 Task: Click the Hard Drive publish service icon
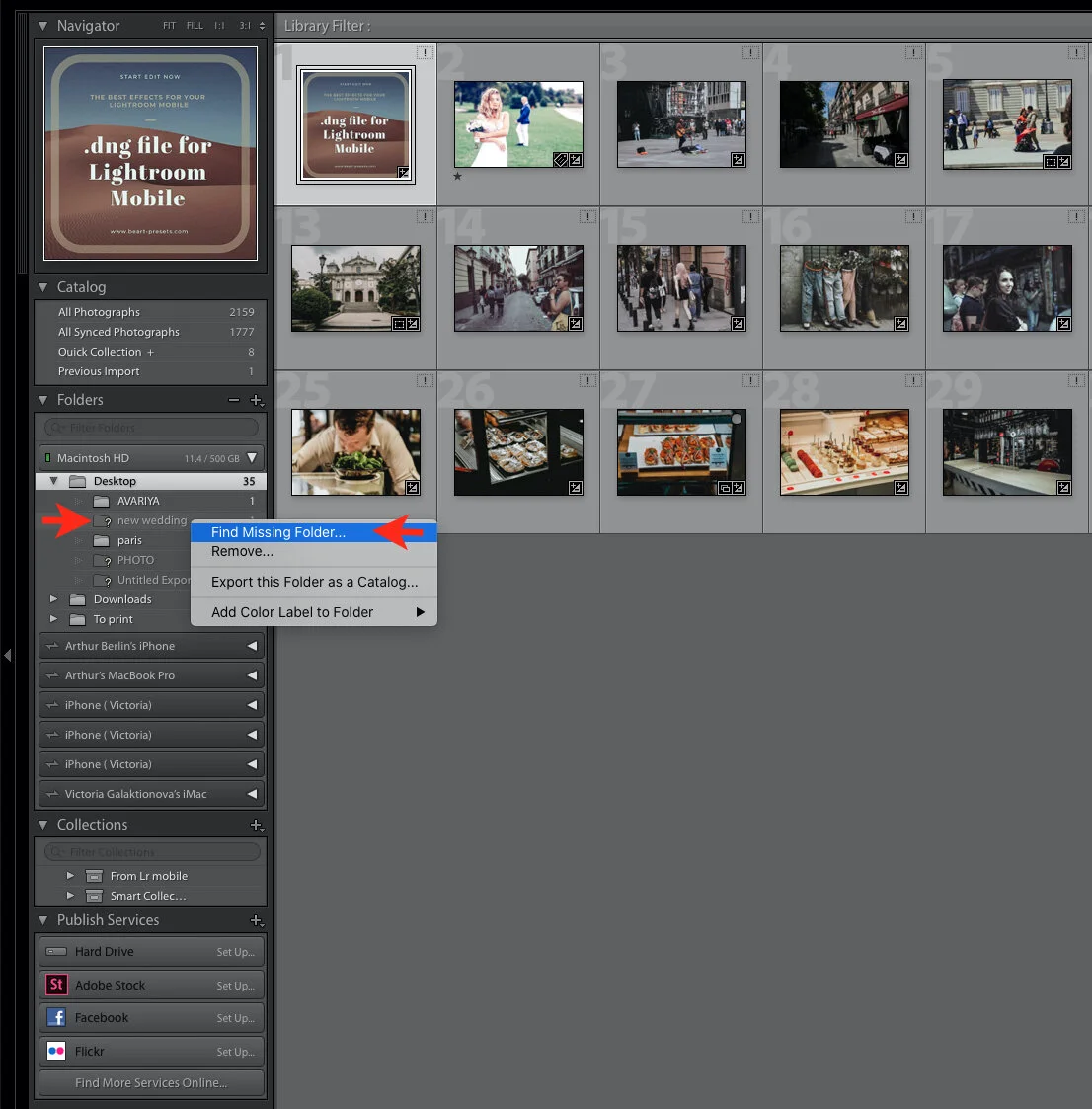(56, 951)
